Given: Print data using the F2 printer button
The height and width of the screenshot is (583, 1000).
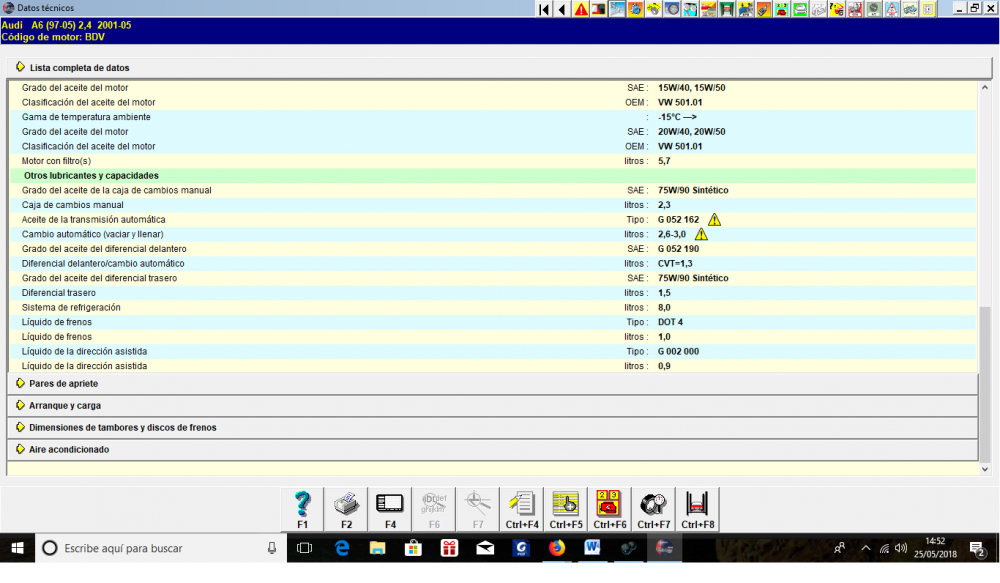Looking at the screenshot, I should point(346,509).
